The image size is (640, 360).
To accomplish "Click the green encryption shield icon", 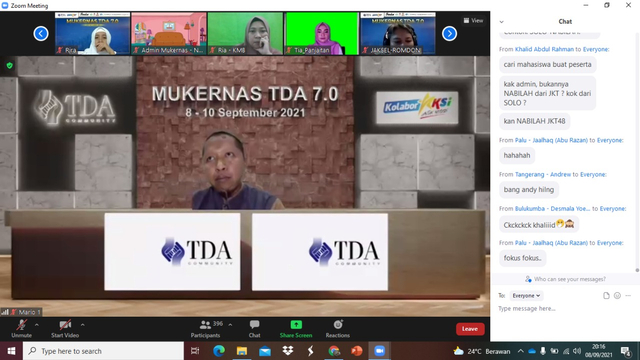I will 10,65.
